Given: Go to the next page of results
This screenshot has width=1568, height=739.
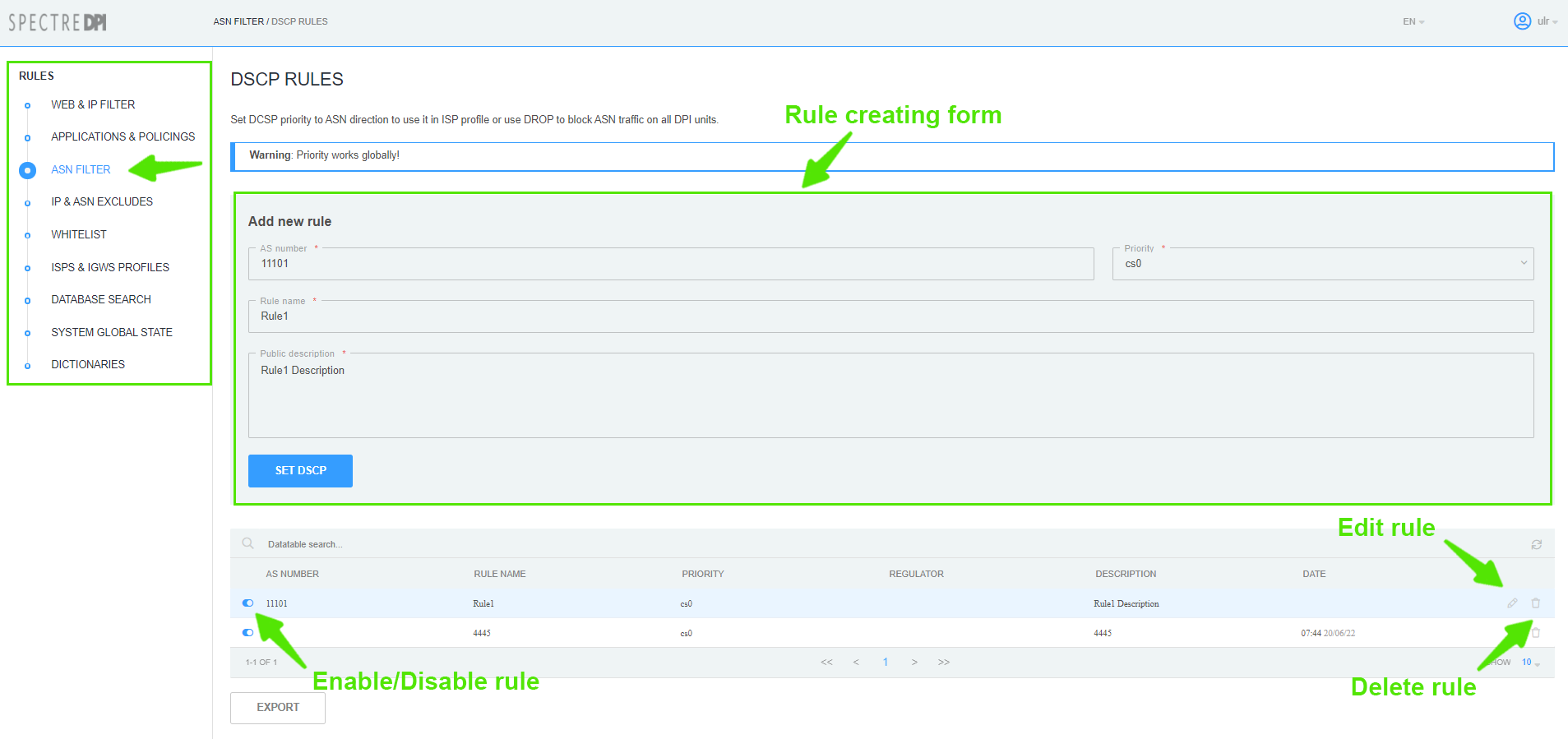Looking at the screenshot, I should pos(914,663).
